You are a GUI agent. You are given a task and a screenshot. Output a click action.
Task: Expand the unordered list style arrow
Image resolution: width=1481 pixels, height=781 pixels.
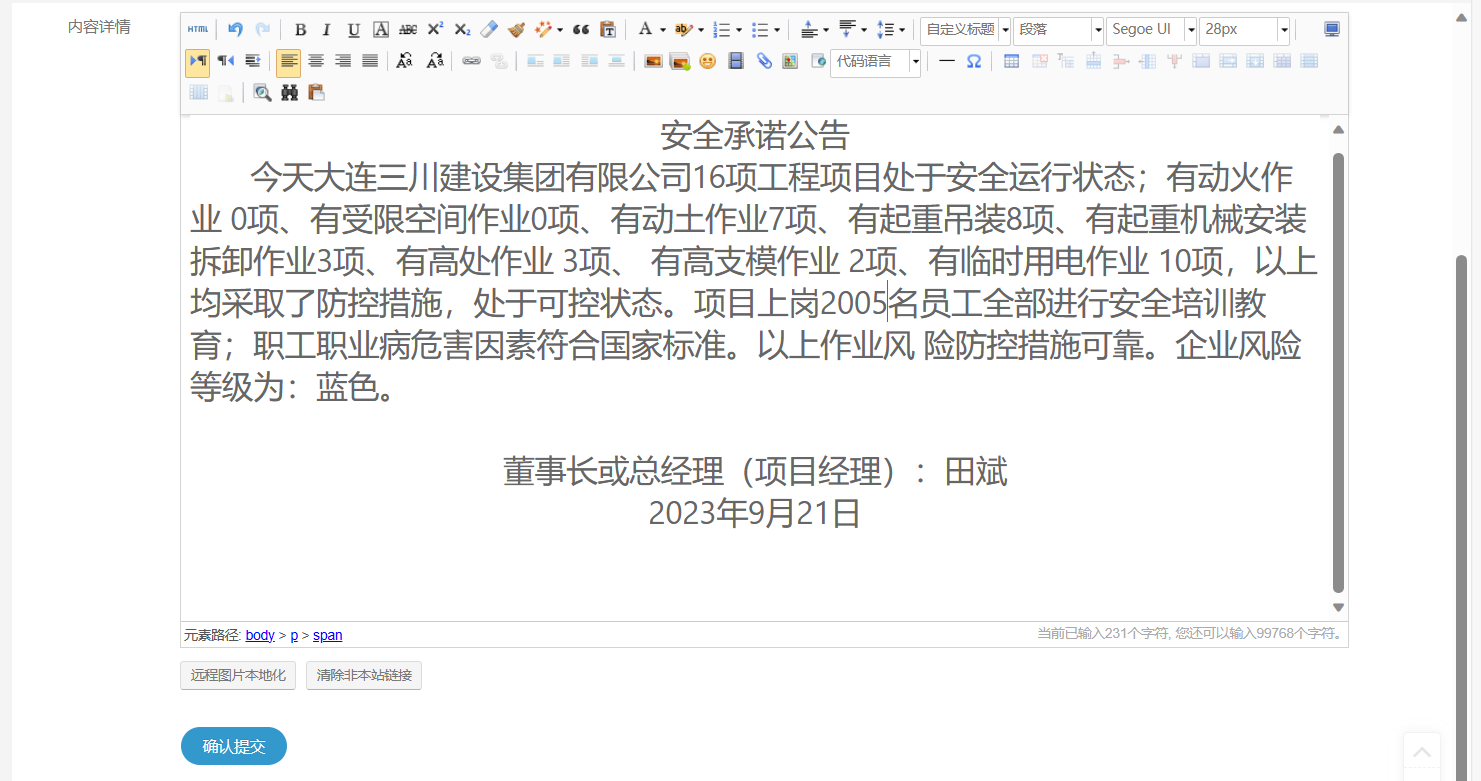coord(777,30)
